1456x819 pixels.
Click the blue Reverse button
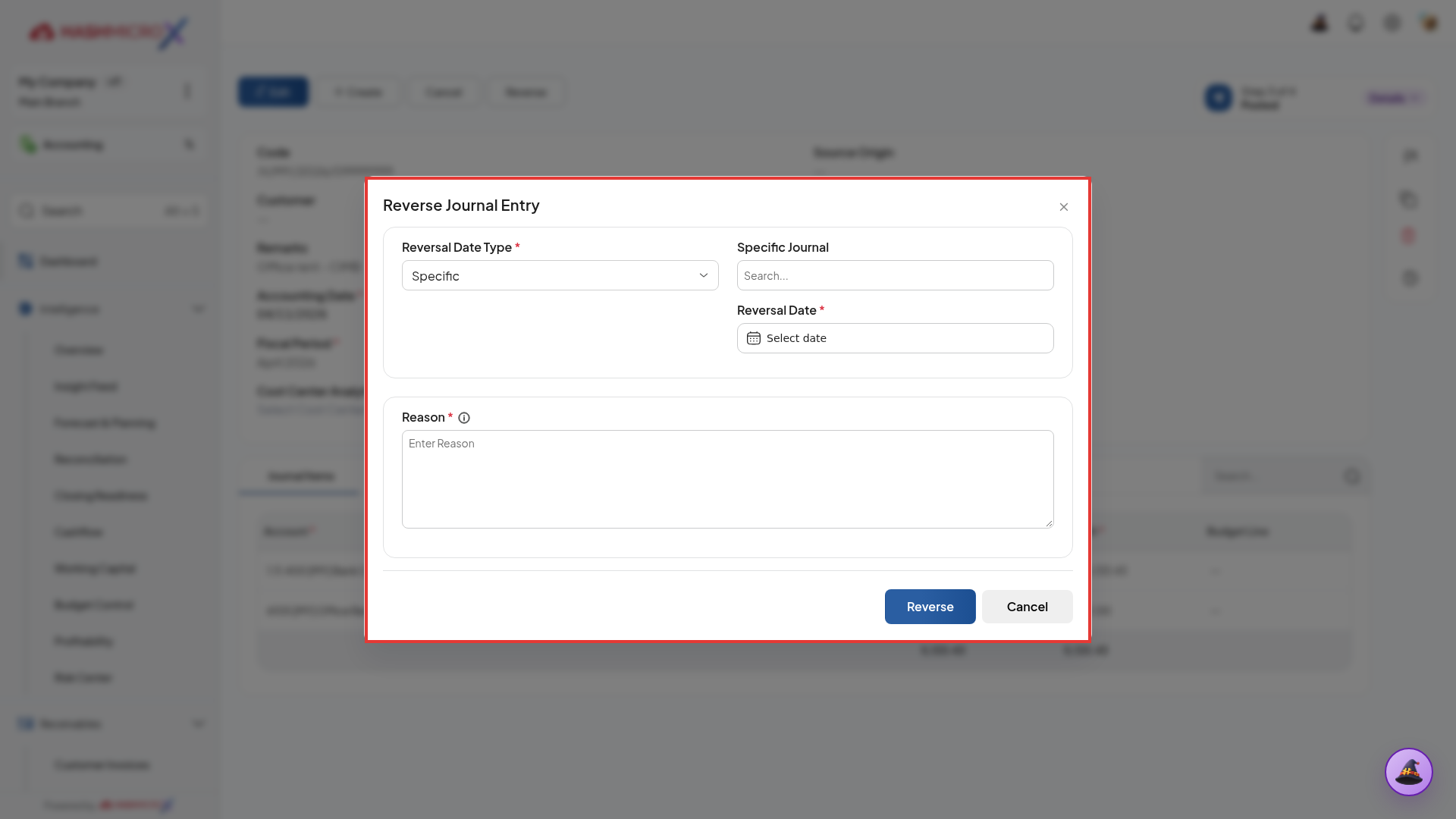930,607
